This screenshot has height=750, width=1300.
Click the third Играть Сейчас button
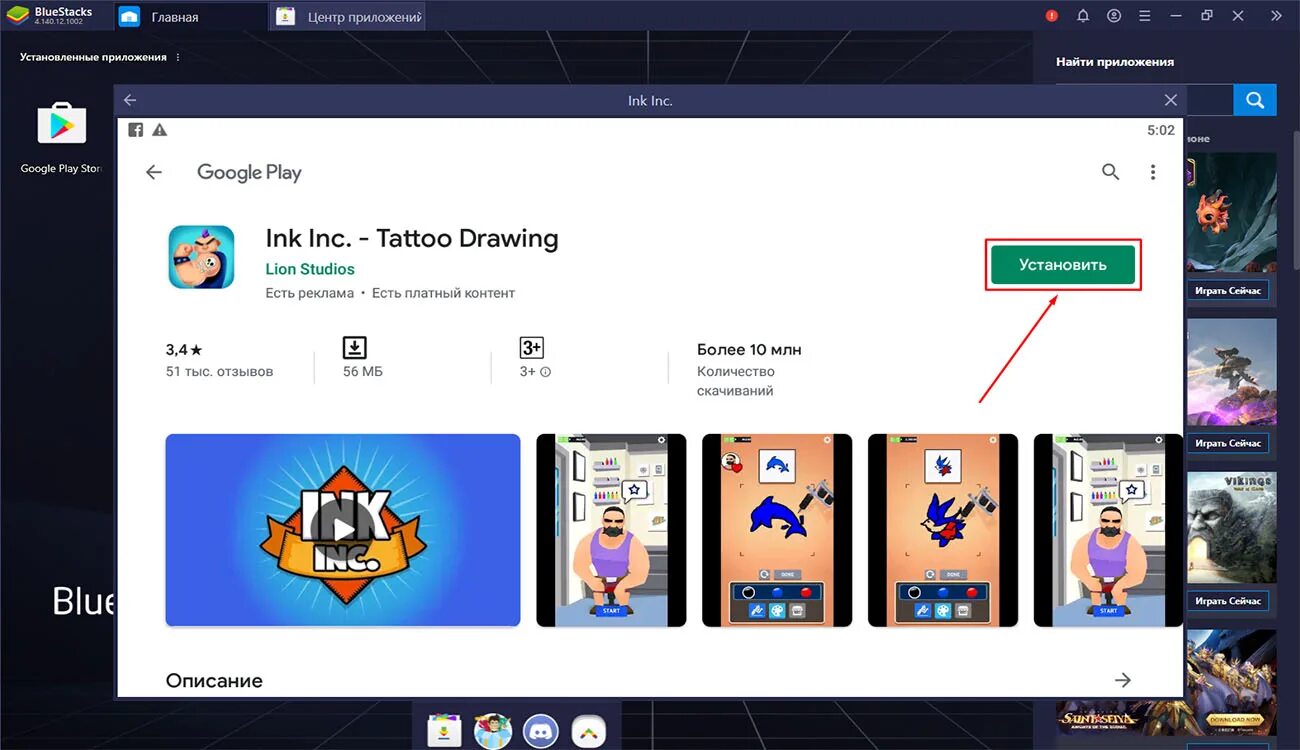point(1229,601)
